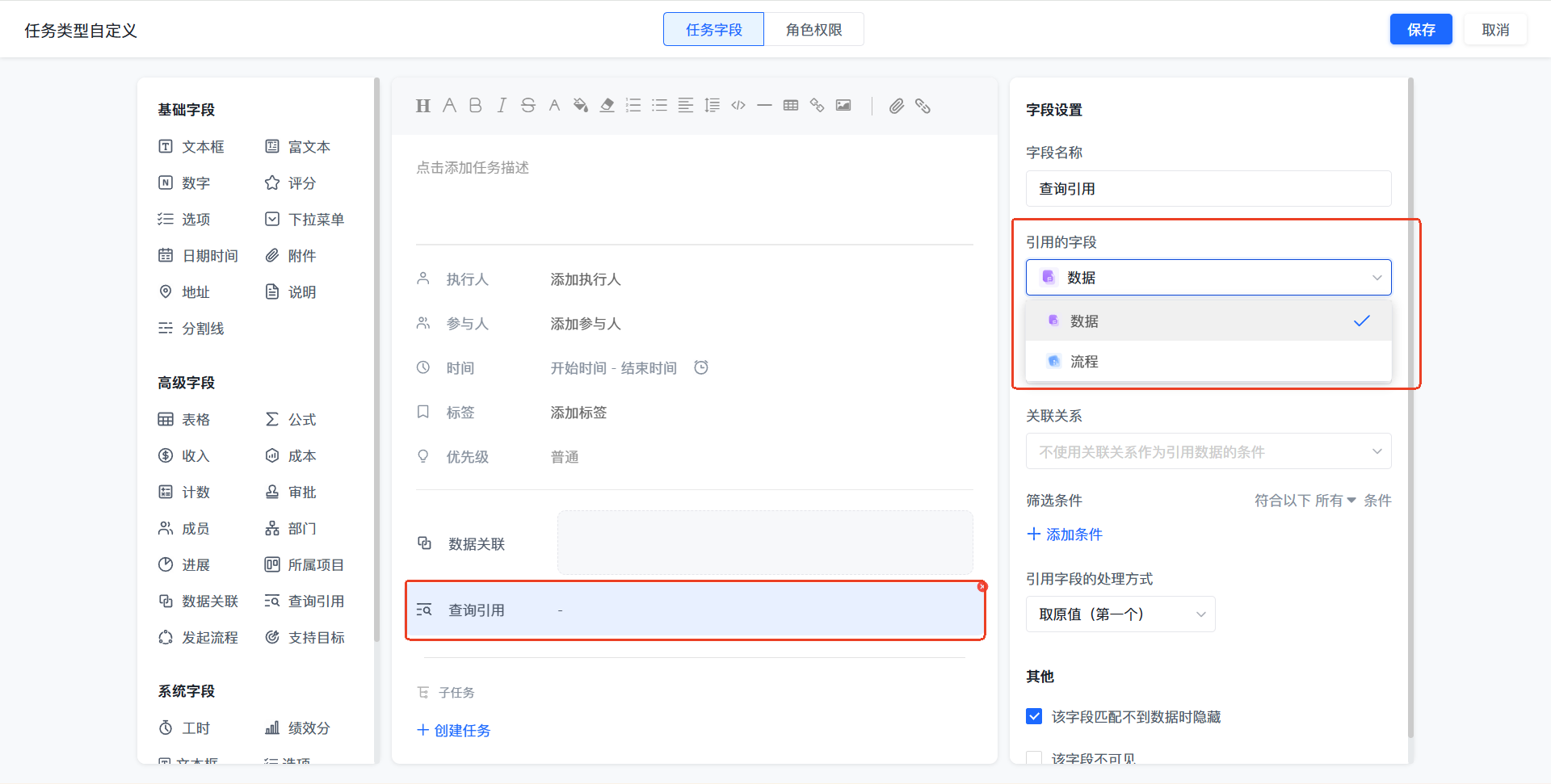
Task: Open the paint bucket fill icon
Action: click(x=580, y=106)
